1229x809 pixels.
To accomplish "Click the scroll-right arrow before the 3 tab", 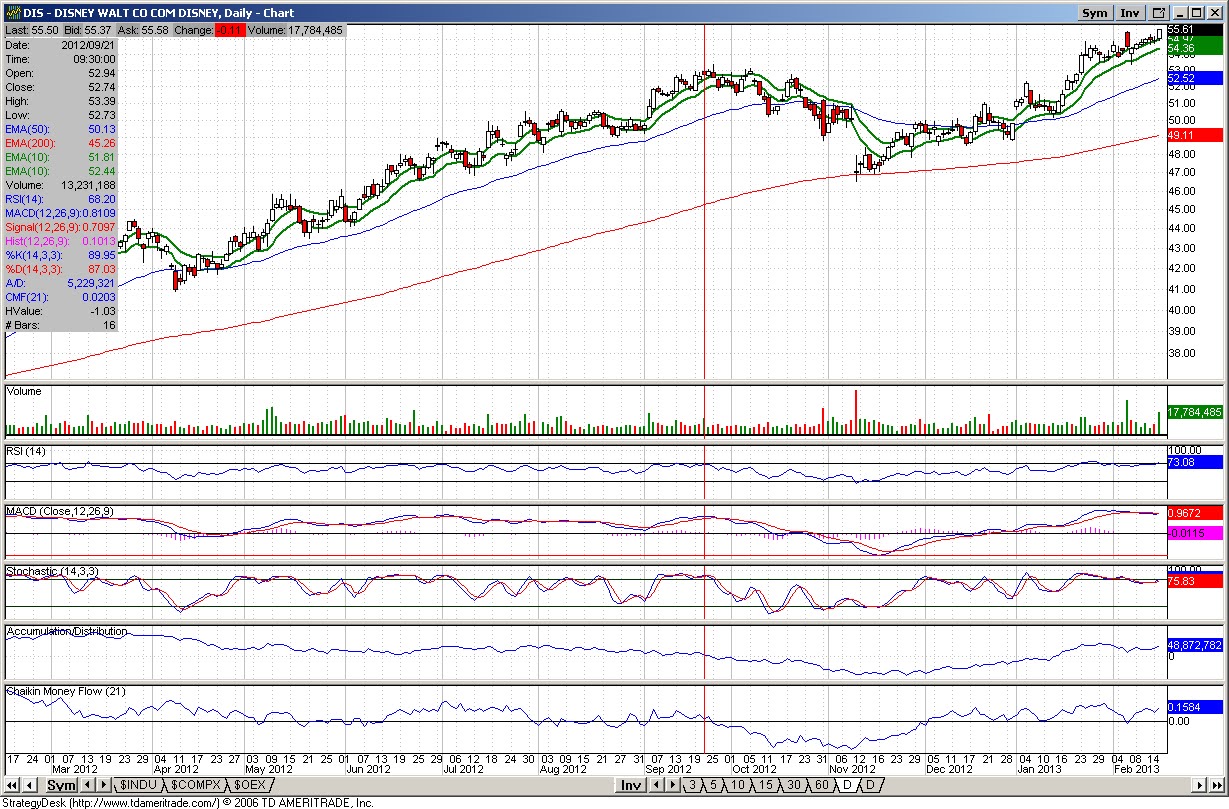I will 672,785.
